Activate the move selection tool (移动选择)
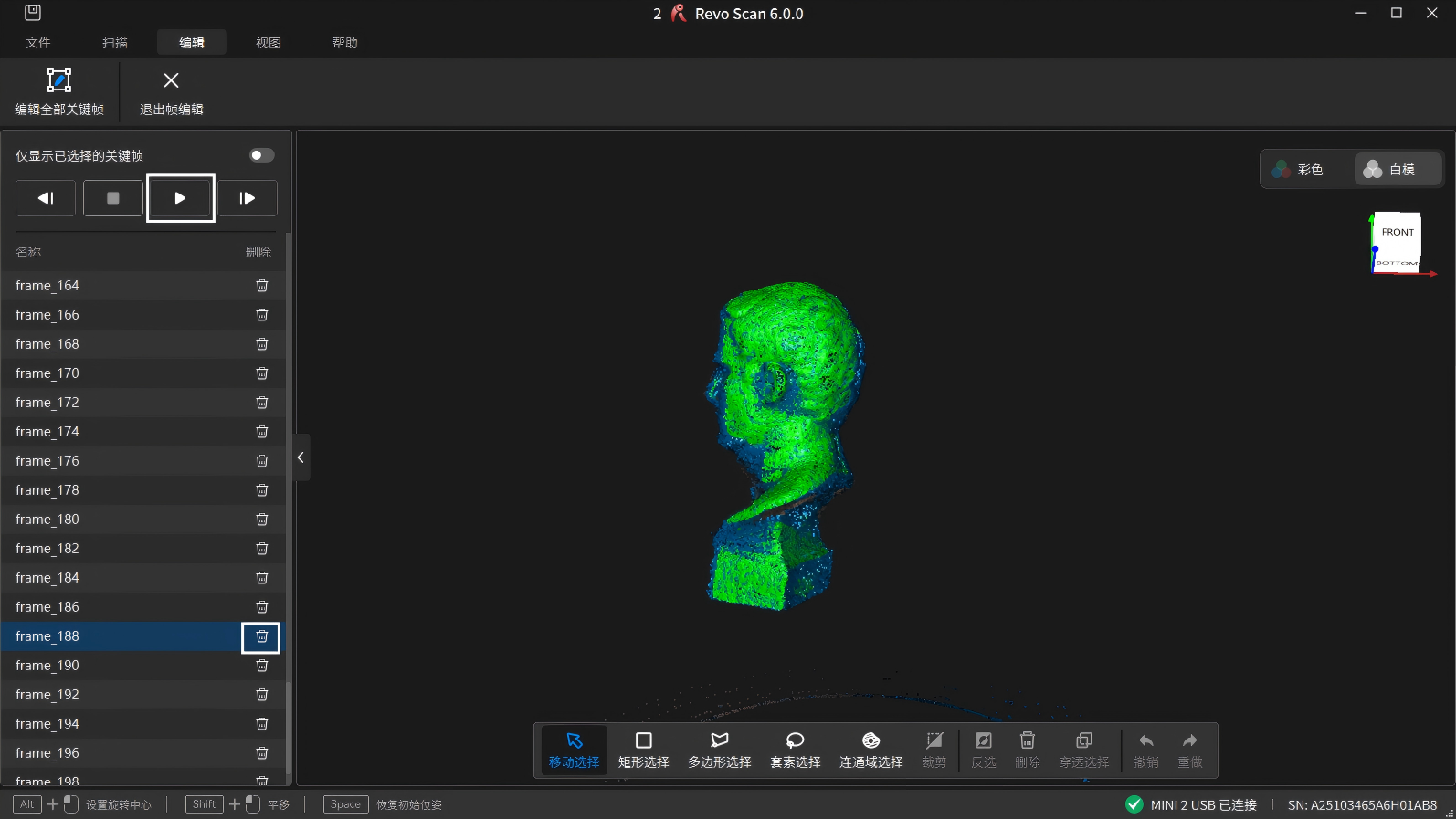1456x819 pixels. coord(574,750)
